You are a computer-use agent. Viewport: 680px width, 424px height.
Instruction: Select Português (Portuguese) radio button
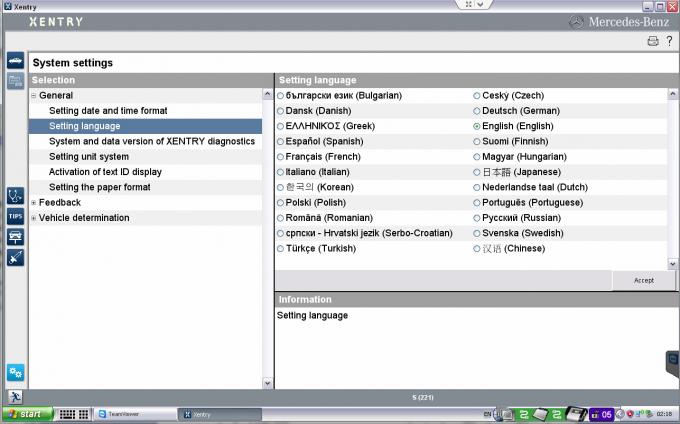tap(477, 203)
